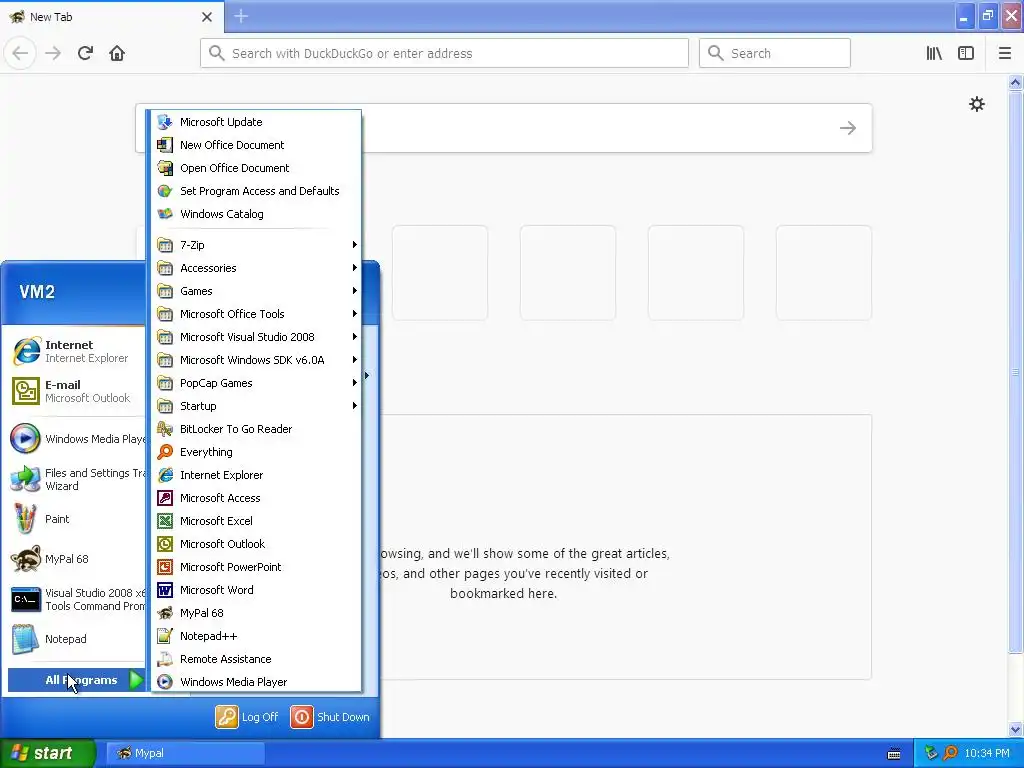The image size is (1024, 768).
Task: Open Paint from start menu
Action: pos(76,519)
